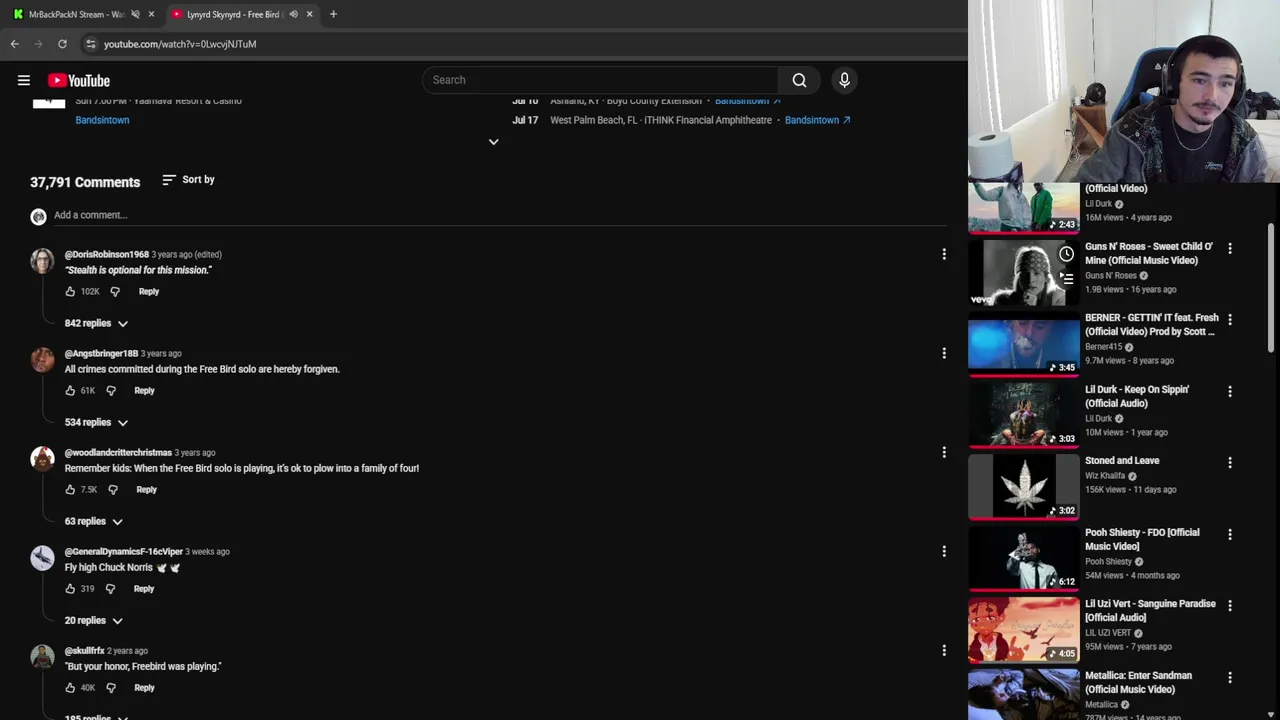Screen dimensions: 1280x720
Task: Open the @GeneralDynamicsF-16cViper channel
Action: 124,551
